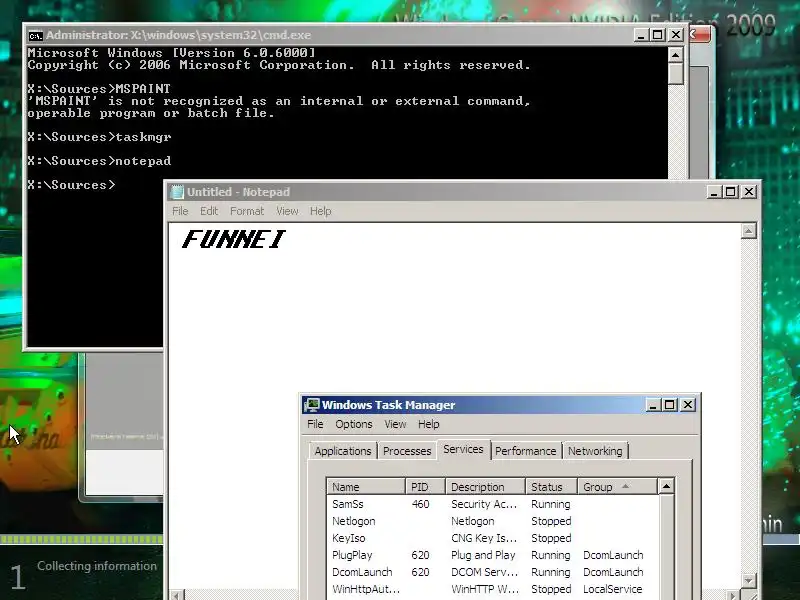Click Notepad scroll up arrow
800x600 pixels.
point(748,231)
